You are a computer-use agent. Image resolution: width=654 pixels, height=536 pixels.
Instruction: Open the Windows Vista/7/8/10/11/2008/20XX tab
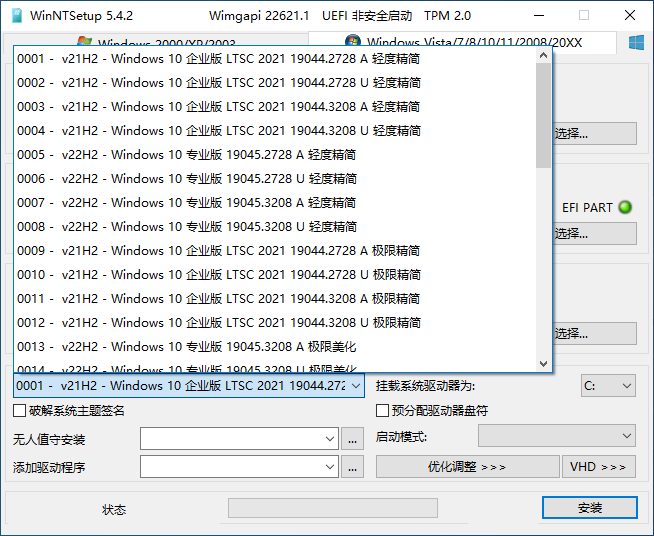coord(462,42)
